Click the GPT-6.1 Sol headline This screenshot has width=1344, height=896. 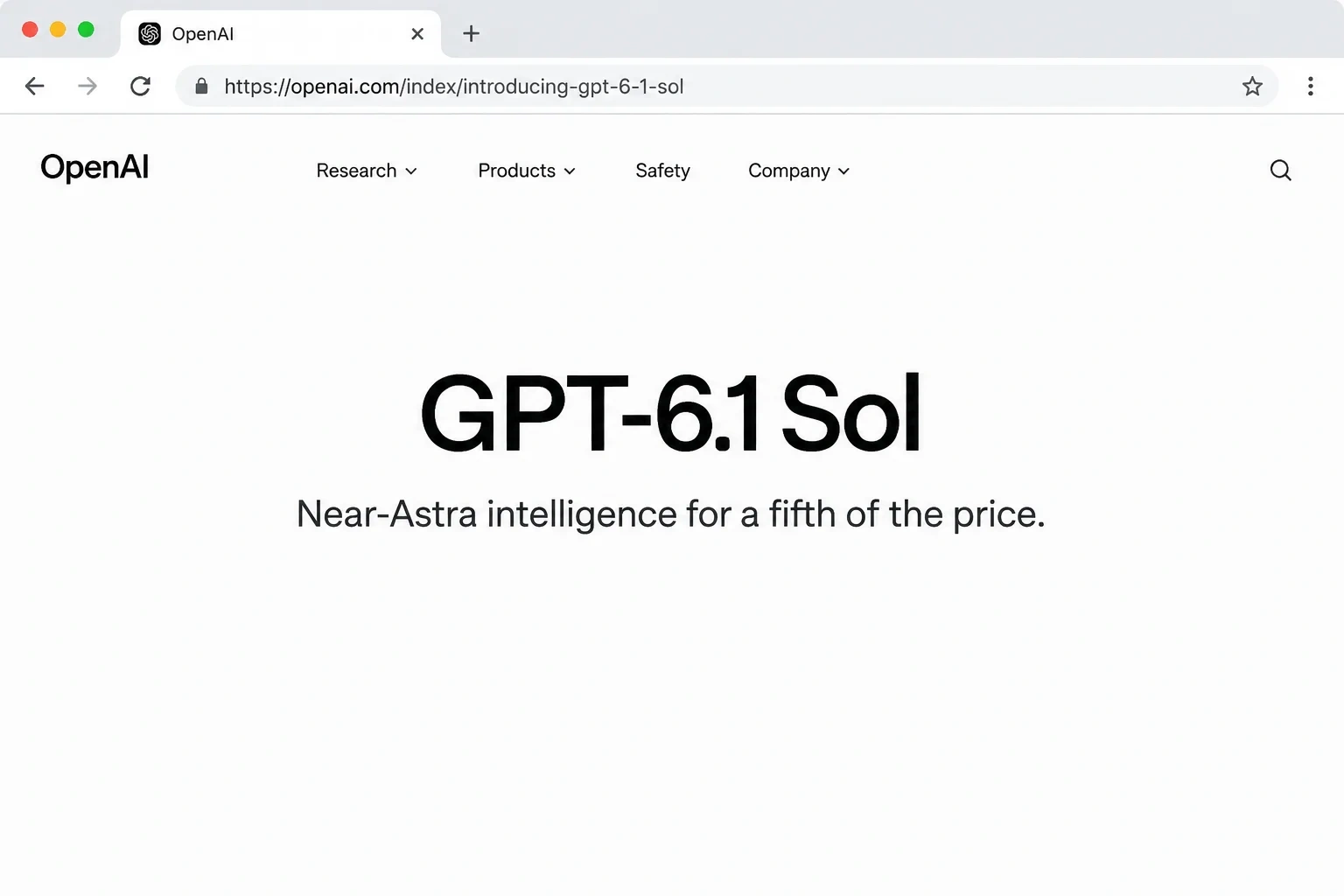[x=671, y=412]
